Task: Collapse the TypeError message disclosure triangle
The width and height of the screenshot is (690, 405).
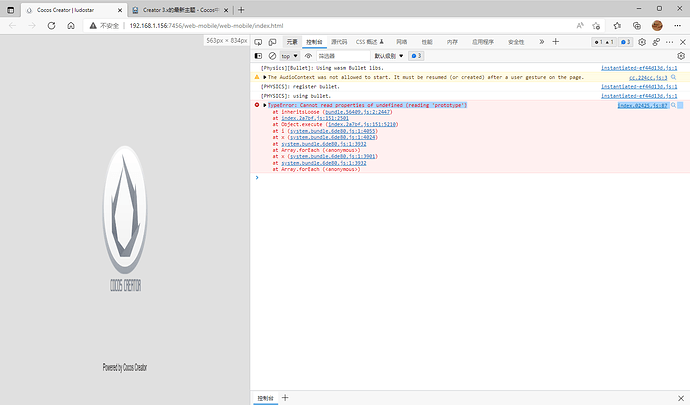Action: coord(264,105)
